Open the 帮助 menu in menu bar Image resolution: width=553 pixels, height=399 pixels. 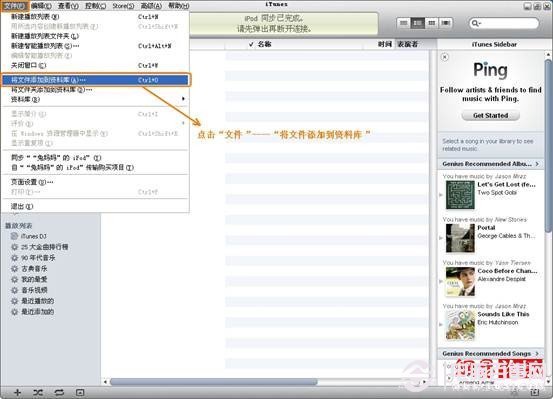tap(178, 6)
